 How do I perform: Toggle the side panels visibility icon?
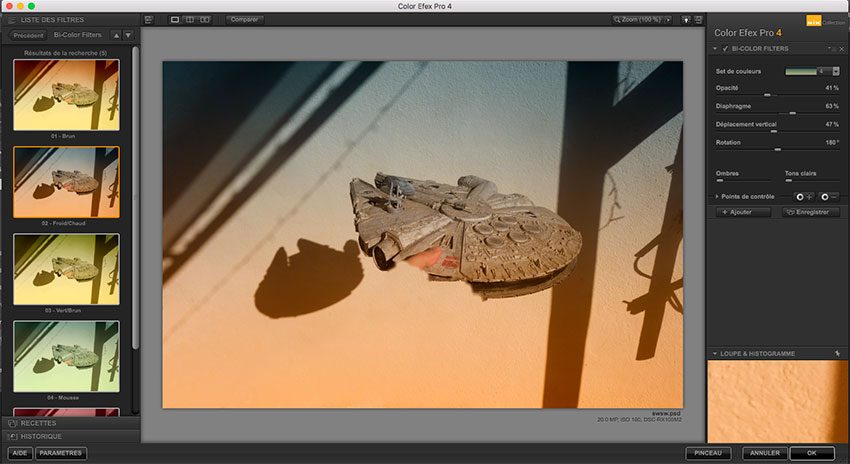point(149,20)
